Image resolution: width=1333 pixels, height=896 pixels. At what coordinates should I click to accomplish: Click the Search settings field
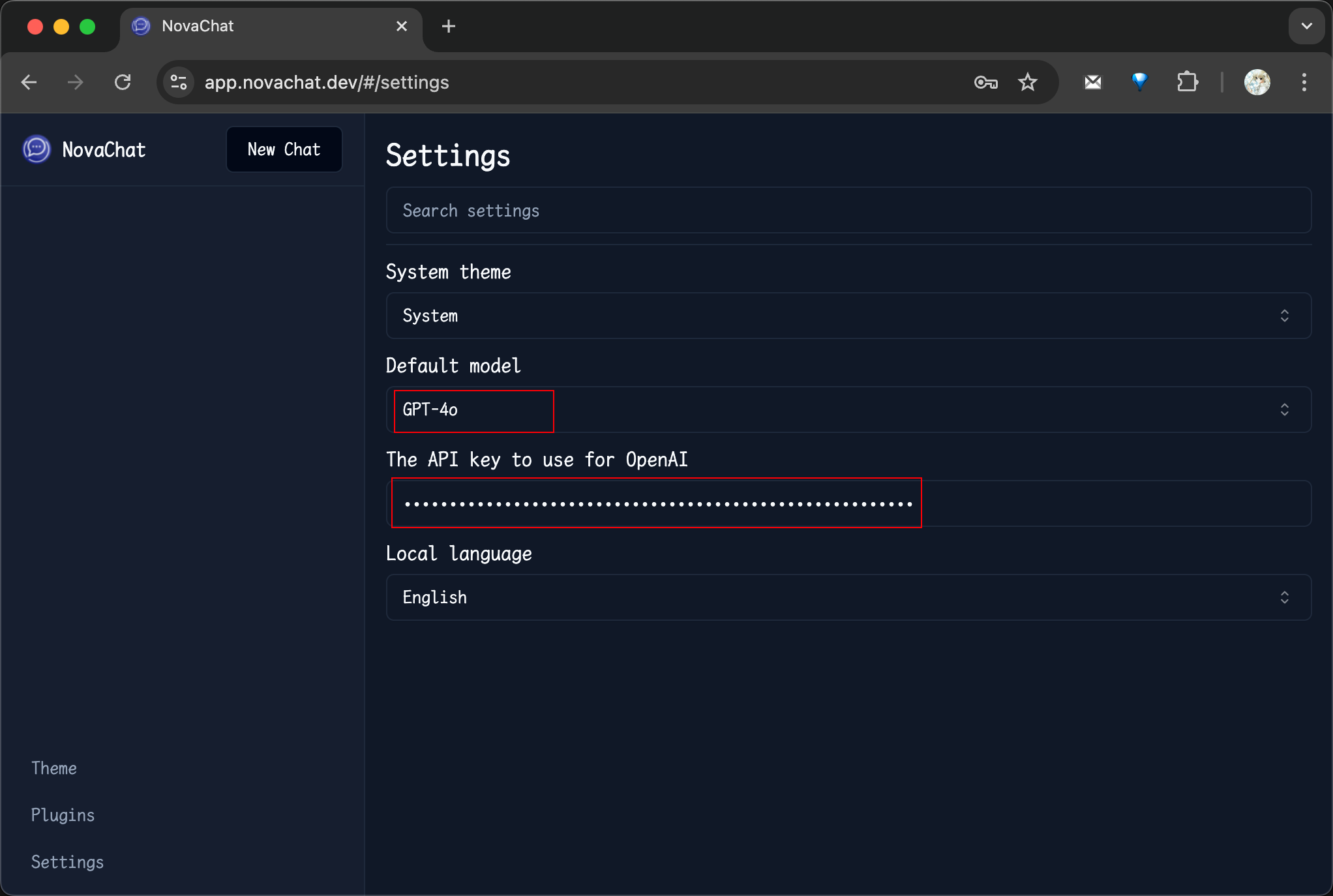(x=848, y=211)
